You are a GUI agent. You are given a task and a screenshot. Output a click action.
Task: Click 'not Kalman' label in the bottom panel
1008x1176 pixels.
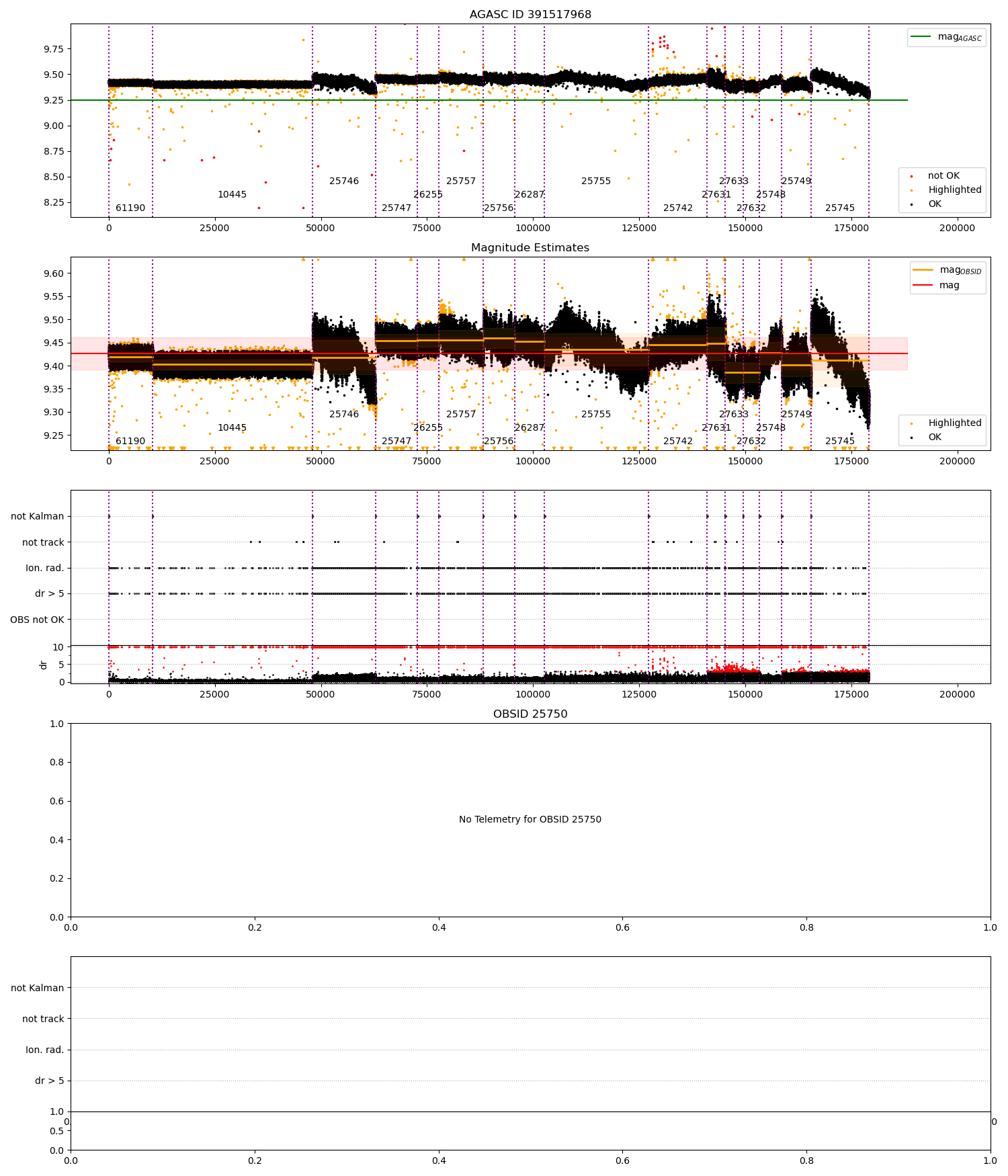click(x=38, y=988)
